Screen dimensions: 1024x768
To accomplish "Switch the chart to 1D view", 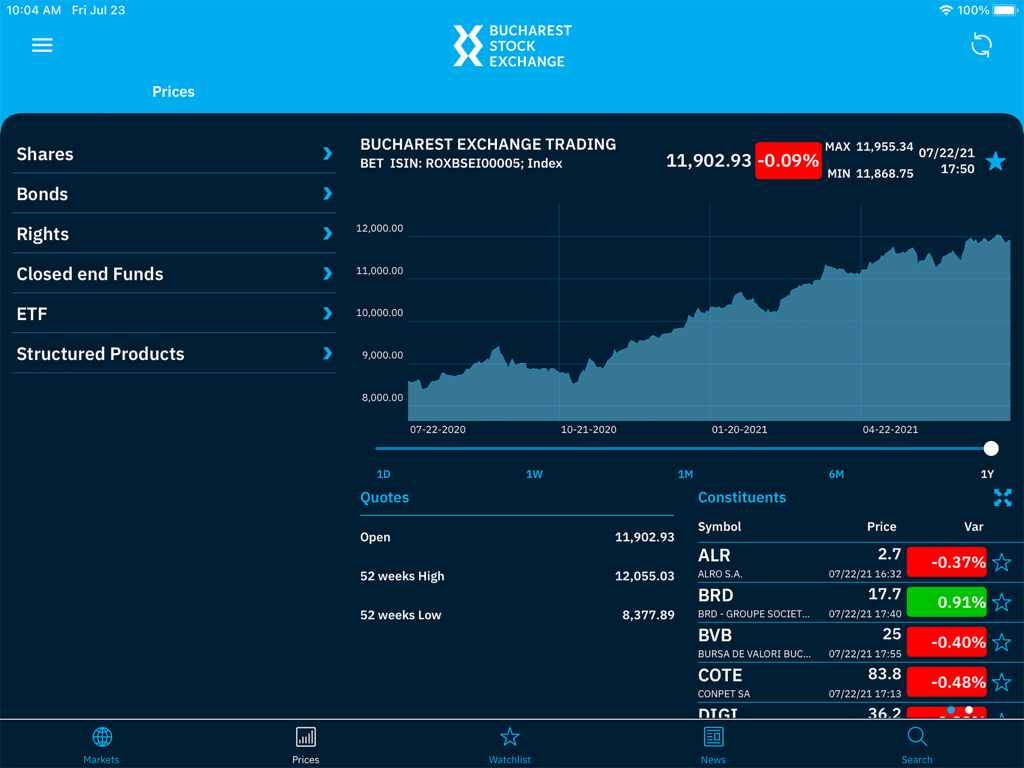I will [383, 474].
